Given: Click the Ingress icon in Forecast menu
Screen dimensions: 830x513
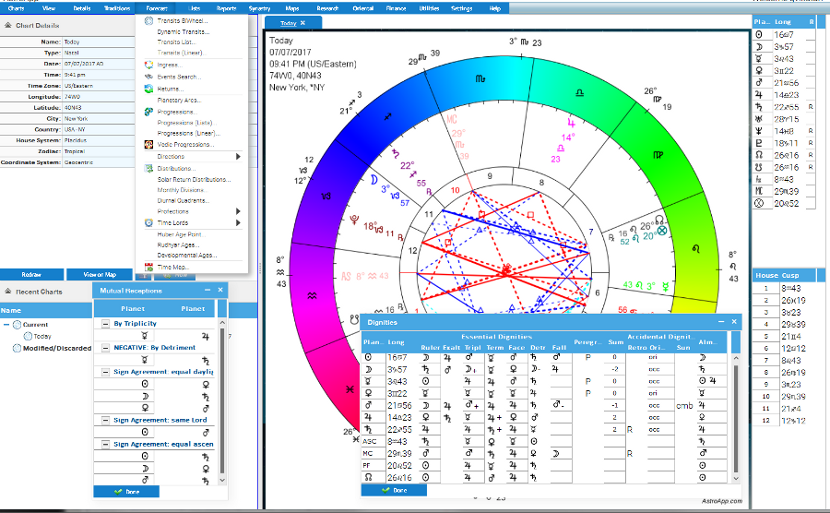Looking at the screenshot, I should point(148,65).
